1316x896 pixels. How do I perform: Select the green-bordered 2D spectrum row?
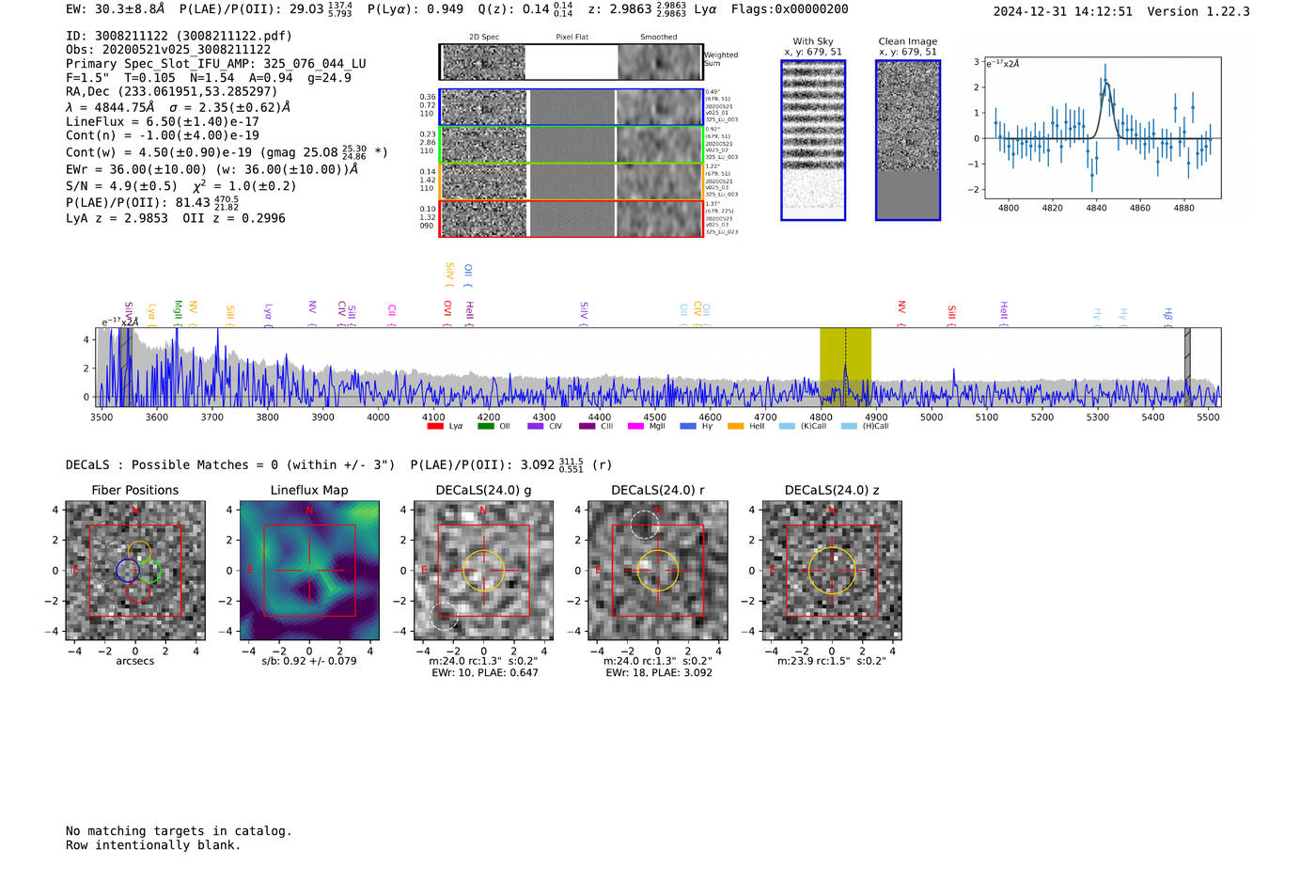point(571,145)
